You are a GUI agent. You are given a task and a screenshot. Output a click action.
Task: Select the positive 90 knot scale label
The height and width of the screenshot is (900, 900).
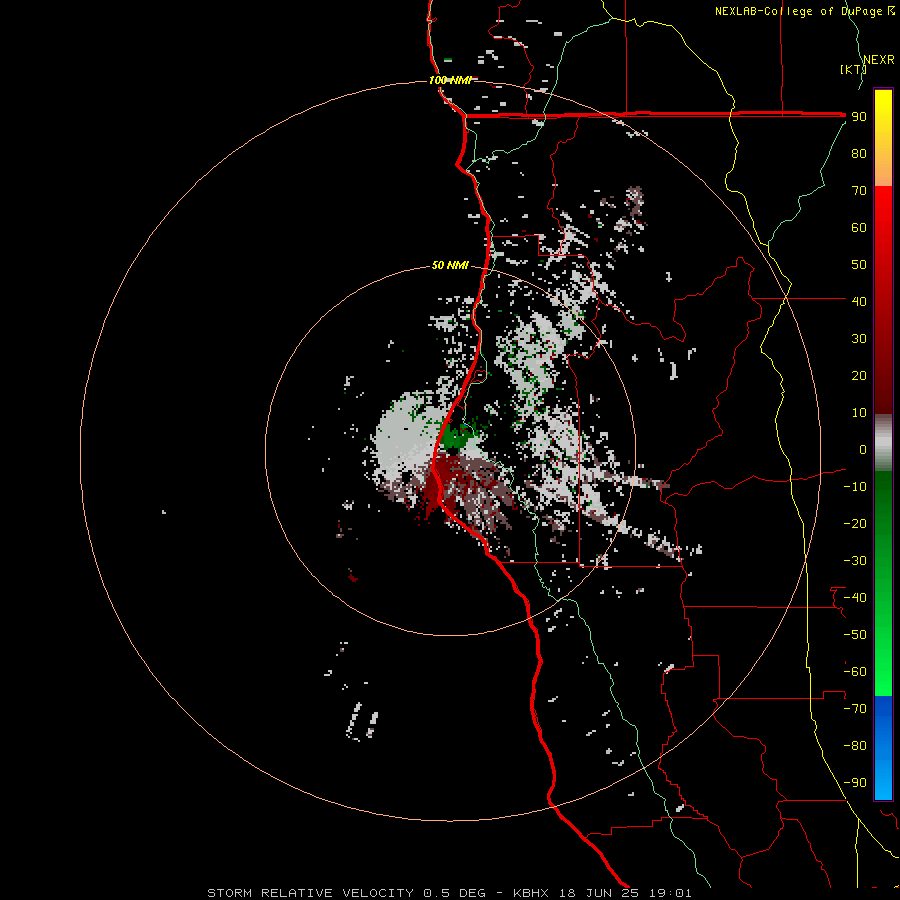click(859, 117)
